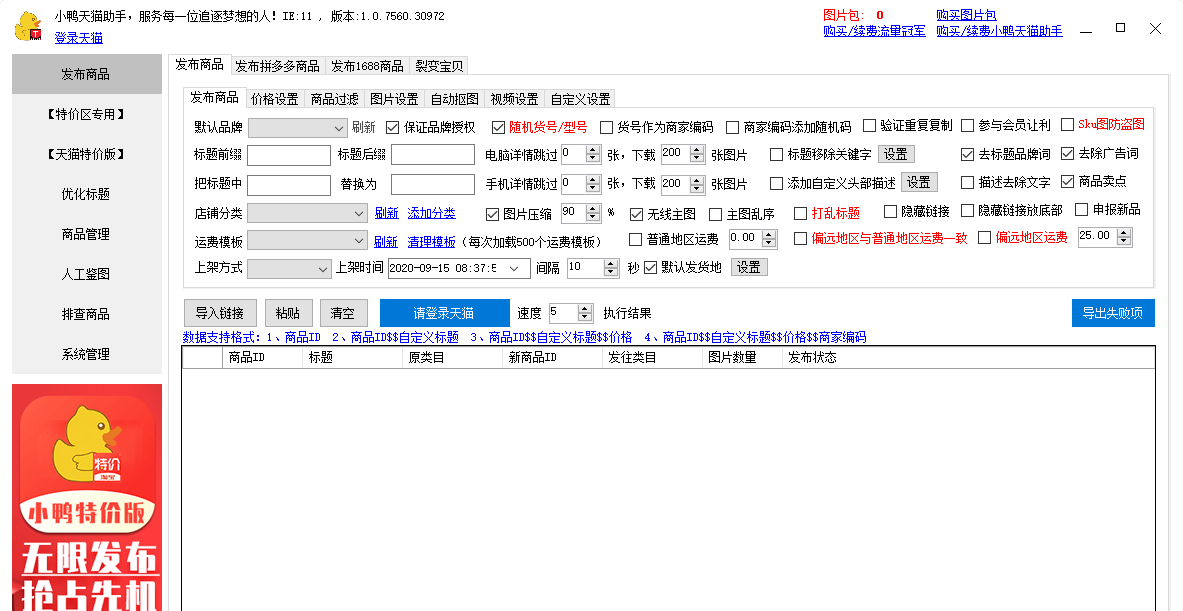The width and height of the screenshot is (1183, 611).
Task: Open the 上架方式 dropdown
Action: (289, 268)
